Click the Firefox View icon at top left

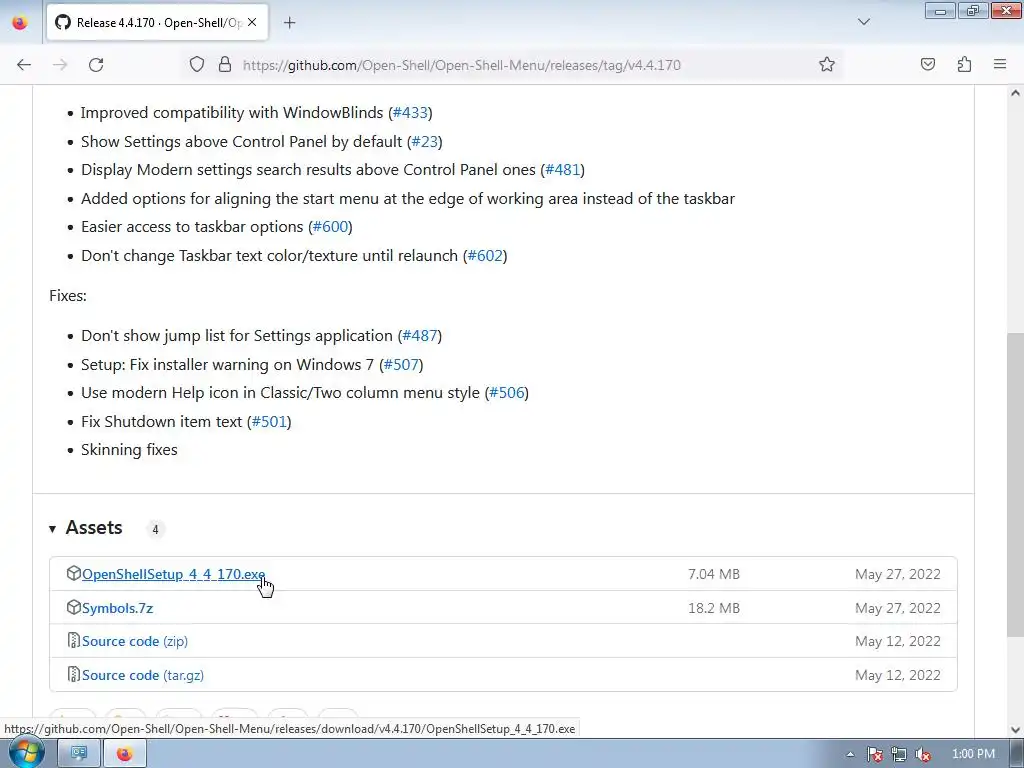coord(20,22)
